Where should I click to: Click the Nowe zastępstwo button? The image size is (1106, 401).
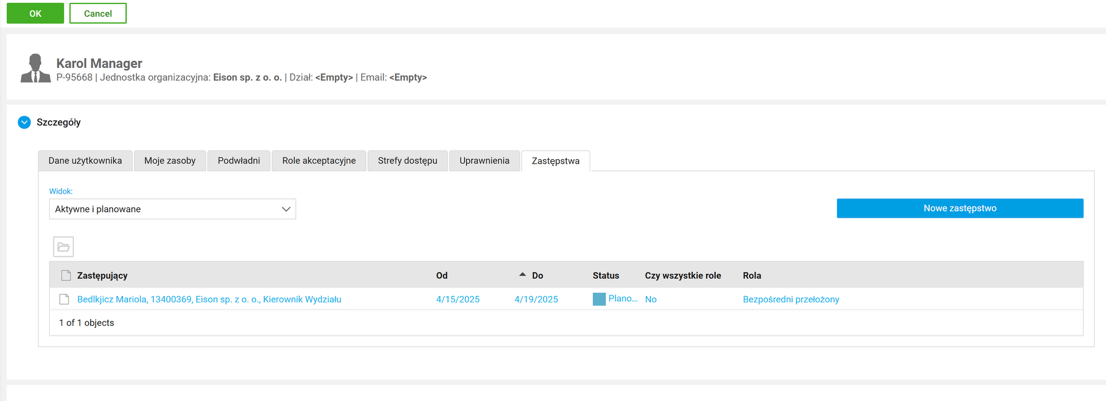pyautogui.click(x=959, y=208)
